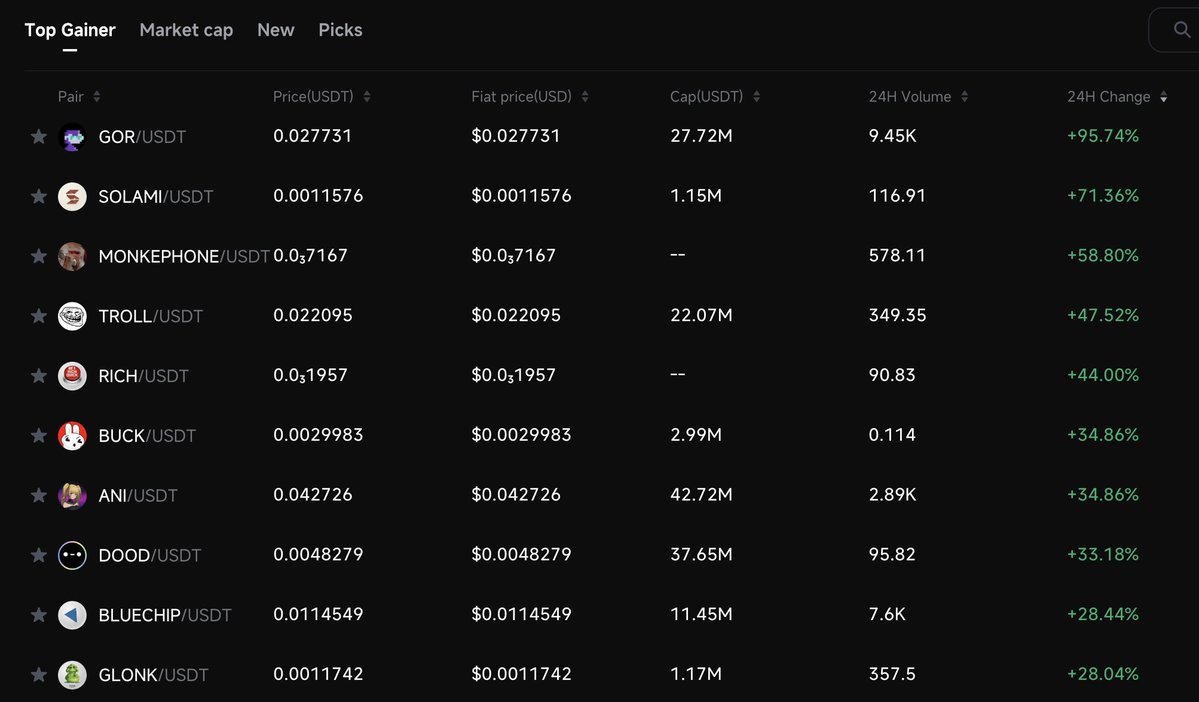Screen dimensions: 1199x702
Task: Sort by 24H Volume column arrows
Action: [964, 96]
